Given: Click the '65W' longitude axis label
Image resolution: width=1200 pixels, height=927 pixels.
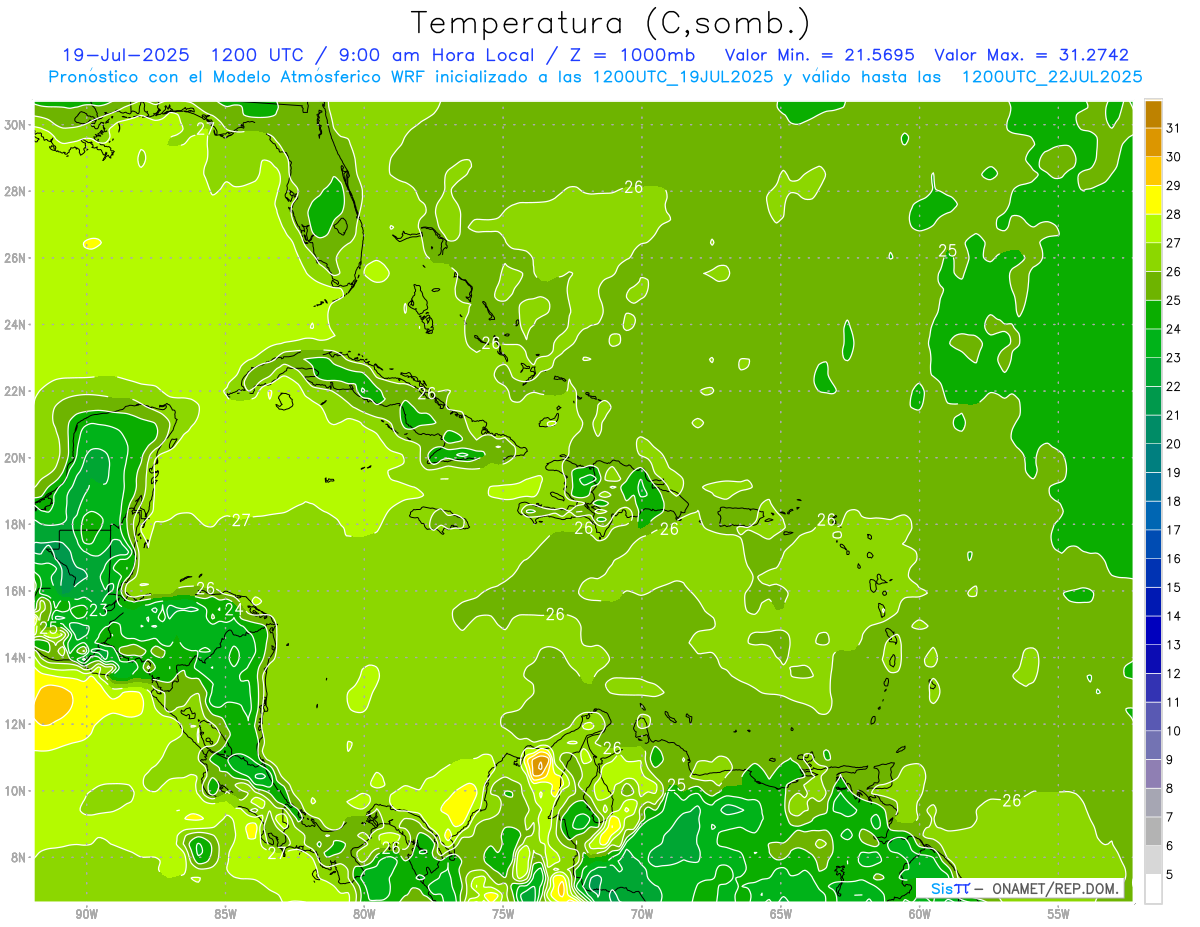Looking at the screenshot, I should point(781,914).
